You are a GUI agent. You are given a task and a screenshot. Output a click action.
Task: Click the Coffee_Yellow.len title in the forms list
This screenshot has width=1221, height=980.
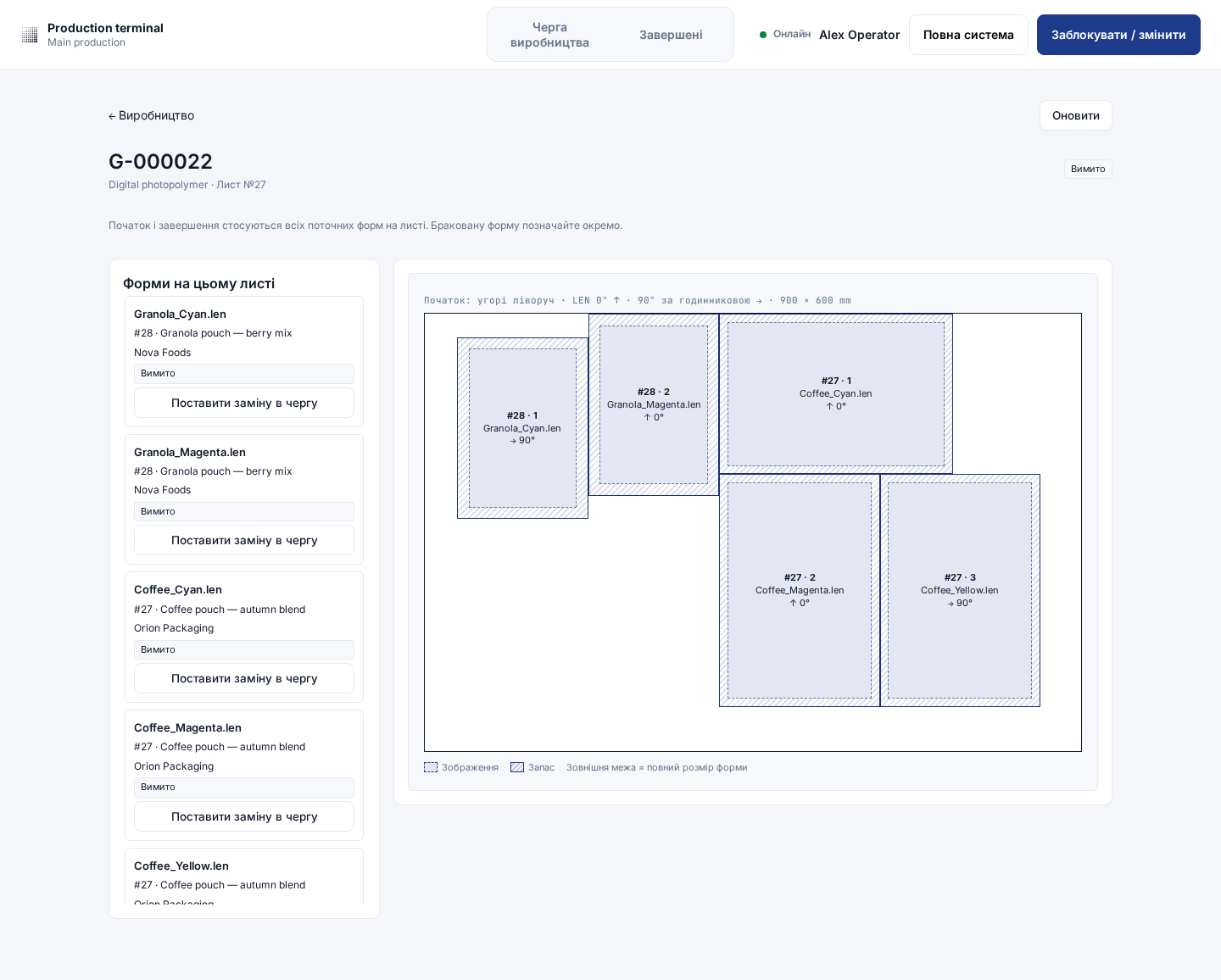click(x=181, y=866)
